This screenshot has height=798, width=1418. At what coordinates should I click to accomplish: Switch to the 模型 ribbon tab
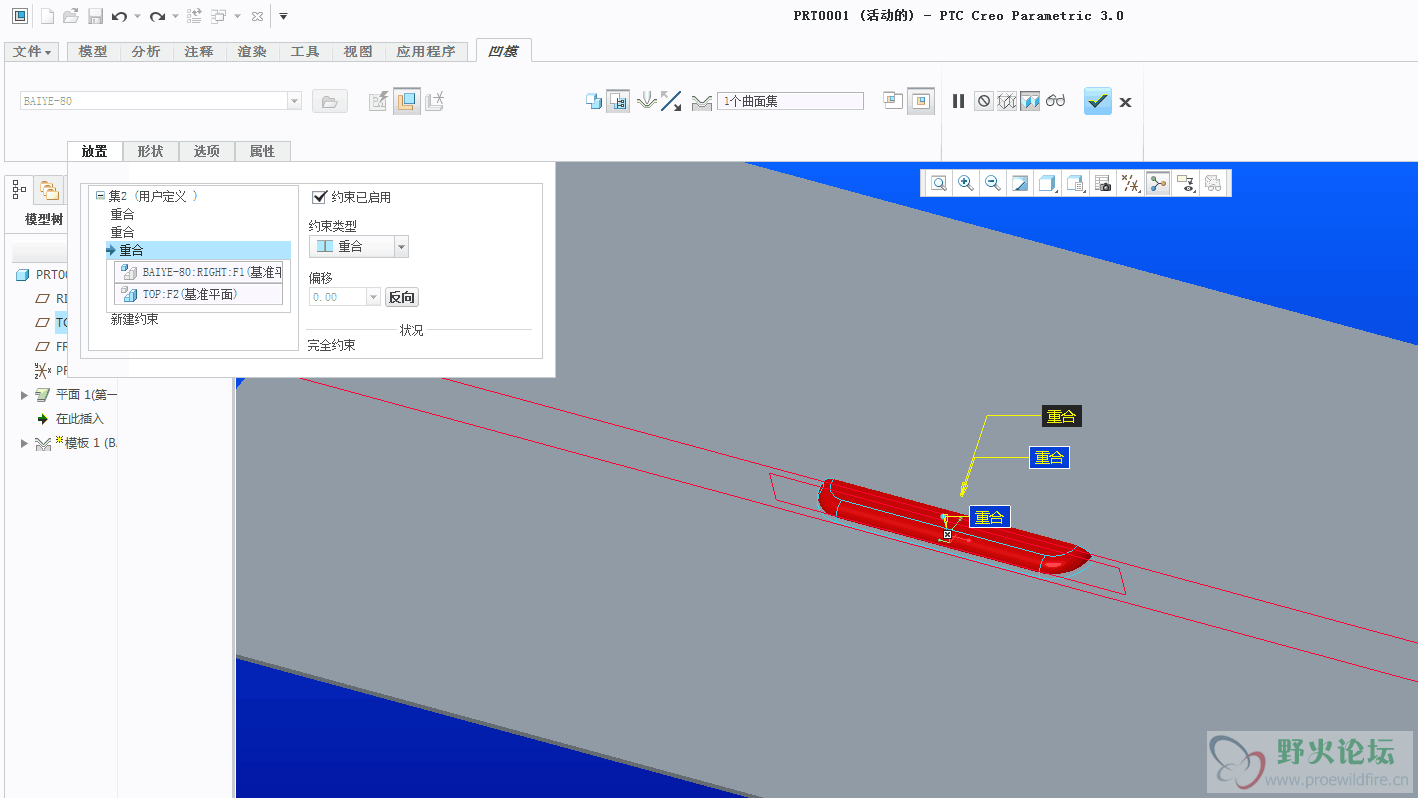click(93, 52)
